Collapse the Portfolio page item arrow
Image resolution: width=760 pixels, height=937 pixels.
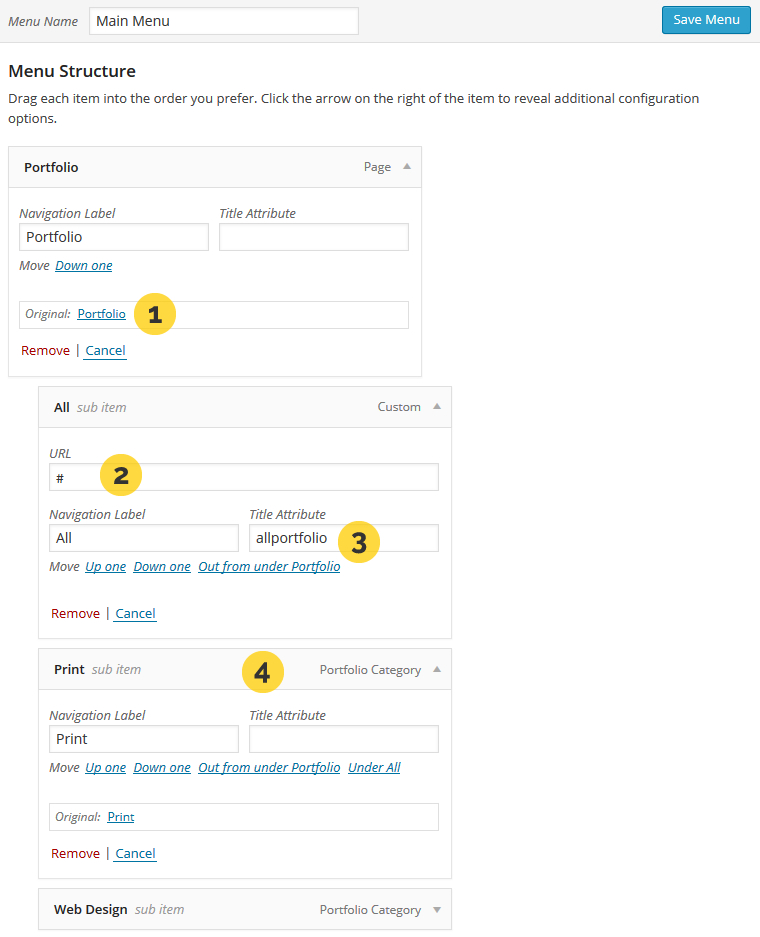(407, 167)
